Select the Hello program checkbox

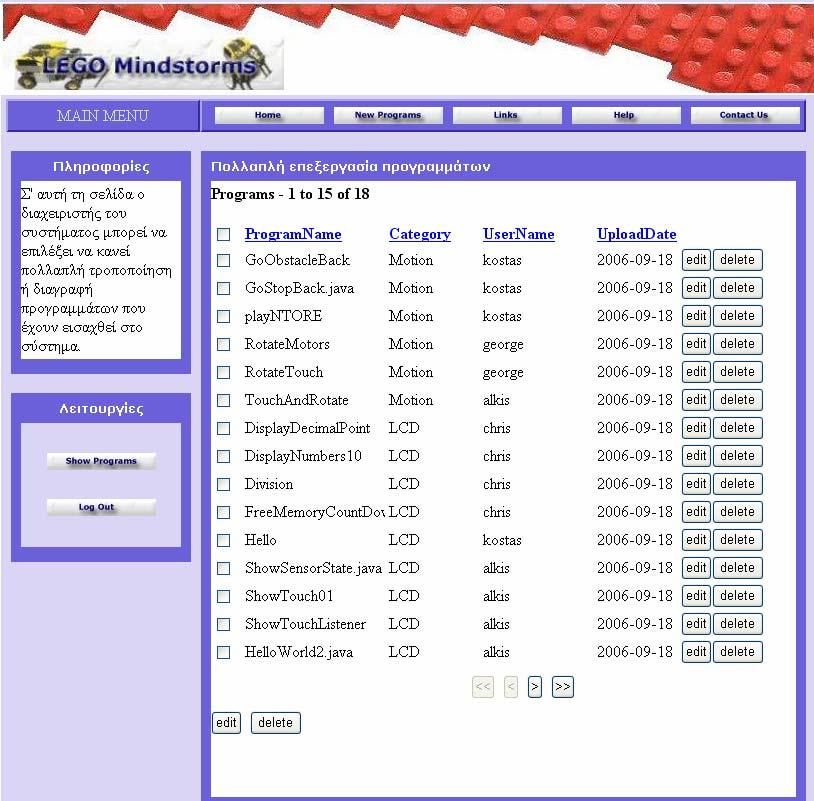223,540
